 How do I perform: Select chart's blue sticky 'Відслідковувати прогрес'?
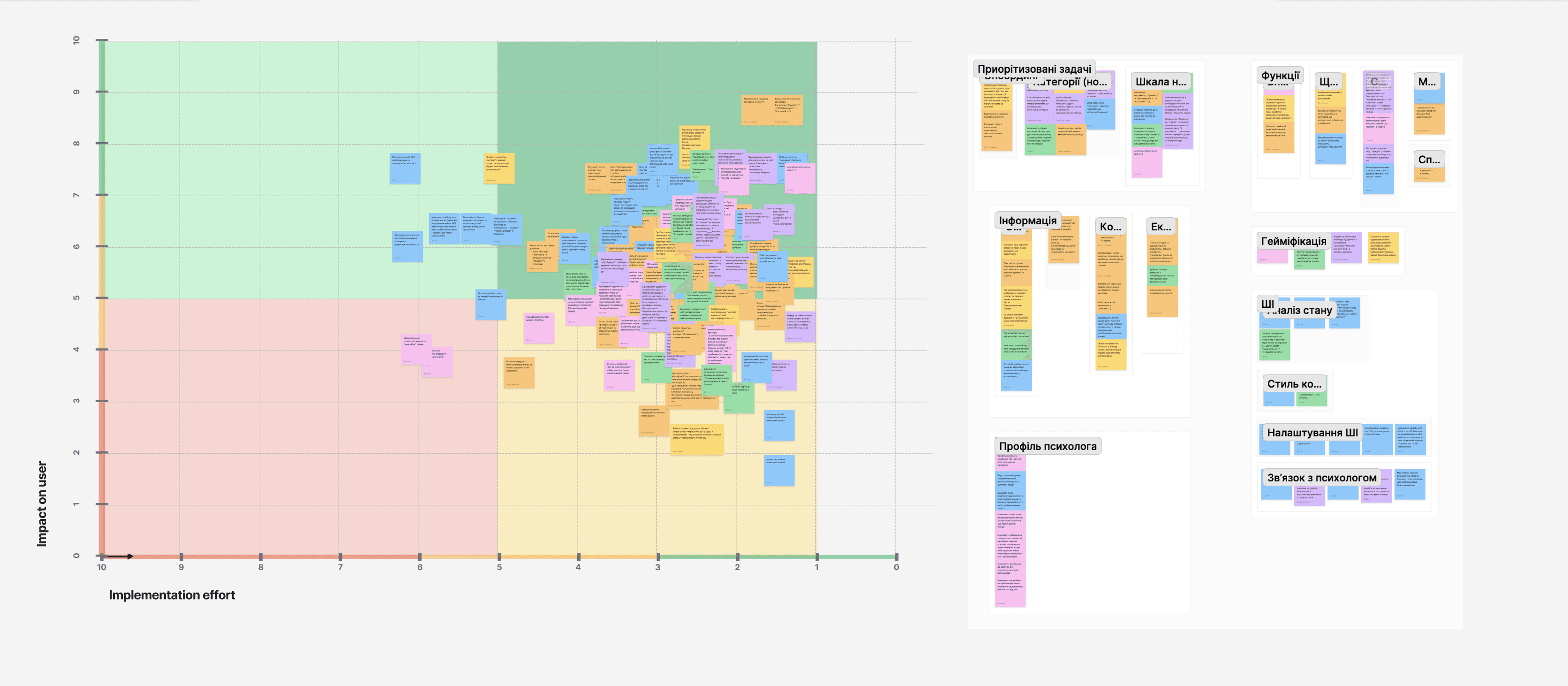[407, 247]
